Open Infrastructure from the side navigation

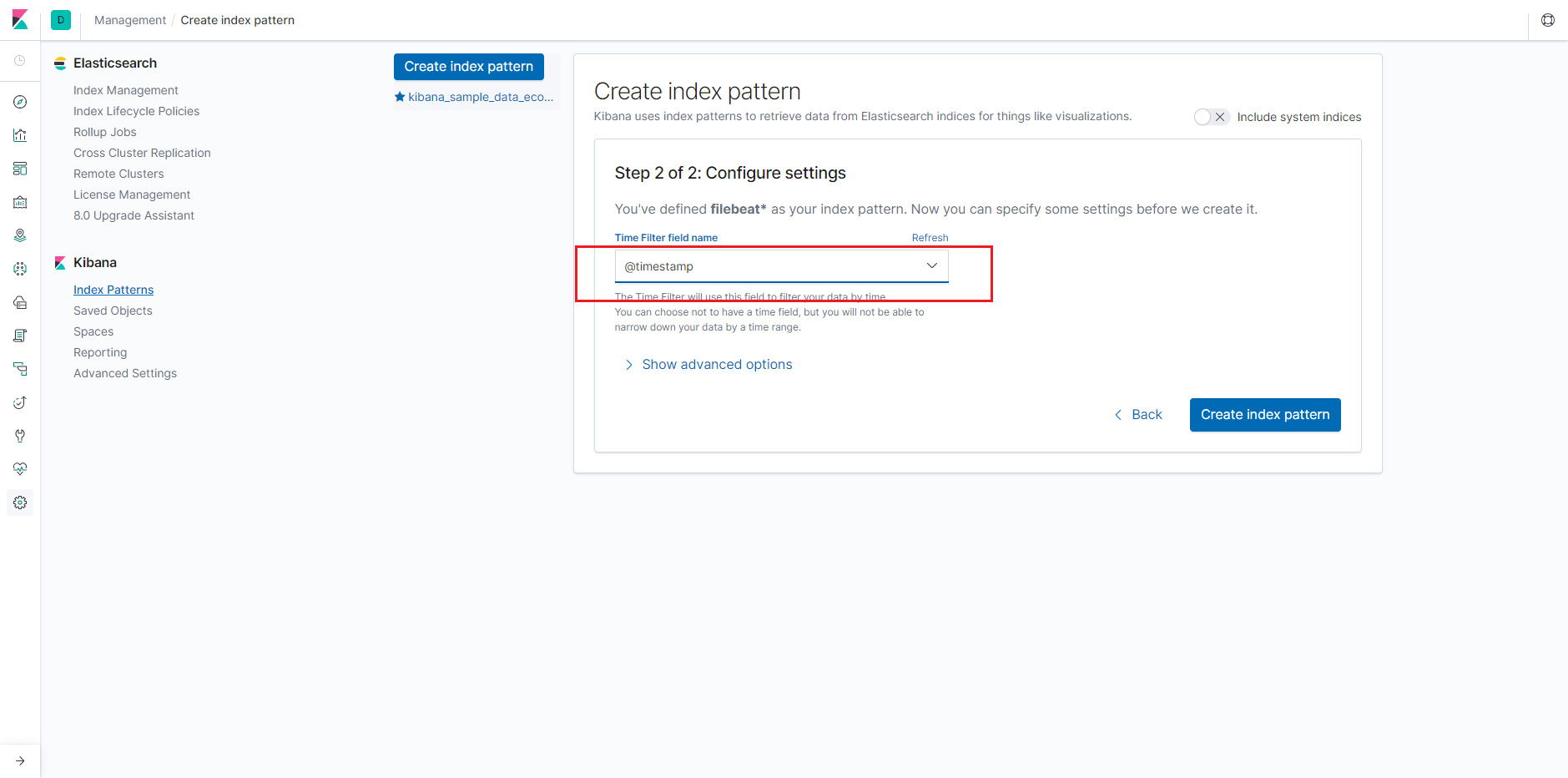click(x=20, y=302)
